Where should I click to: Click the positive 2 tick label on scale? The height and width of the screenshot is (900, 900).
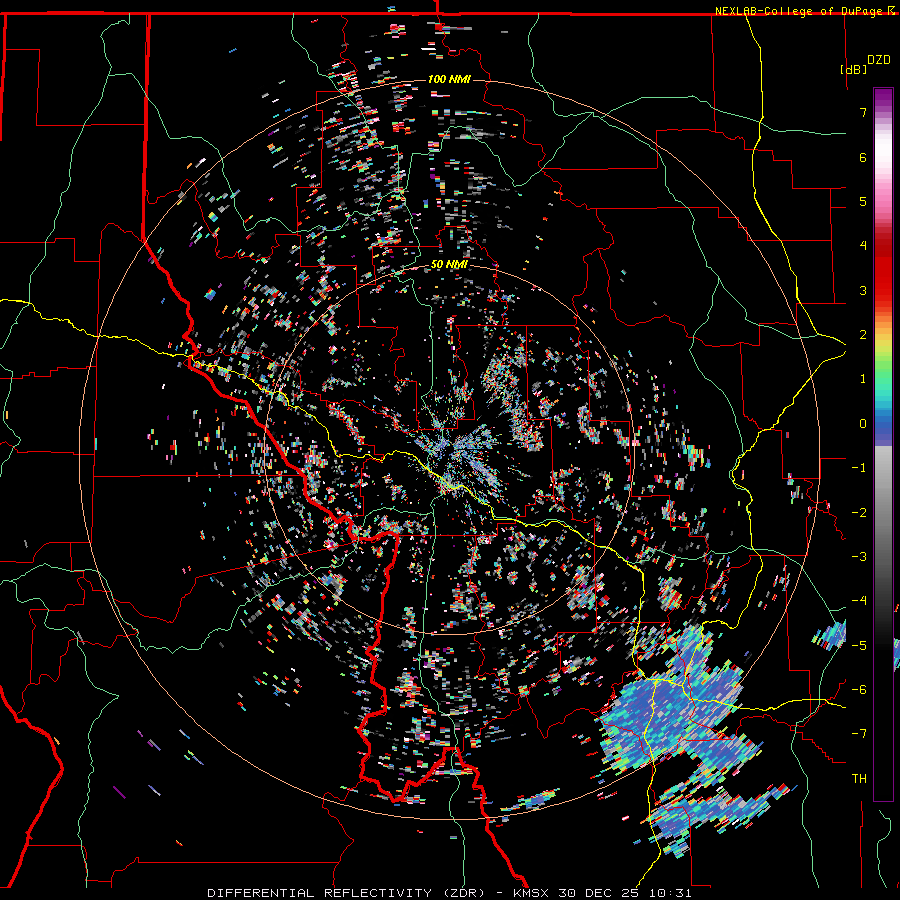(x=863, y=335)
